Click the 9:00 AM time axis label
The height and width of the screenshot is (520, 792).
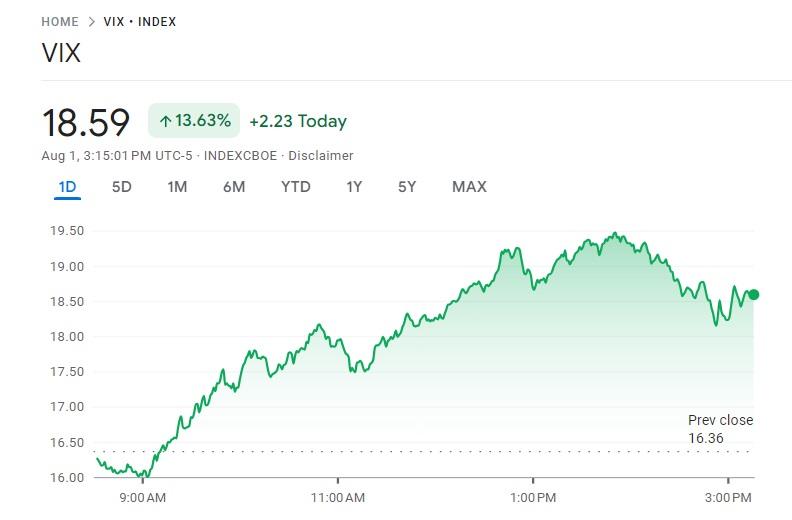coord(142,496)
